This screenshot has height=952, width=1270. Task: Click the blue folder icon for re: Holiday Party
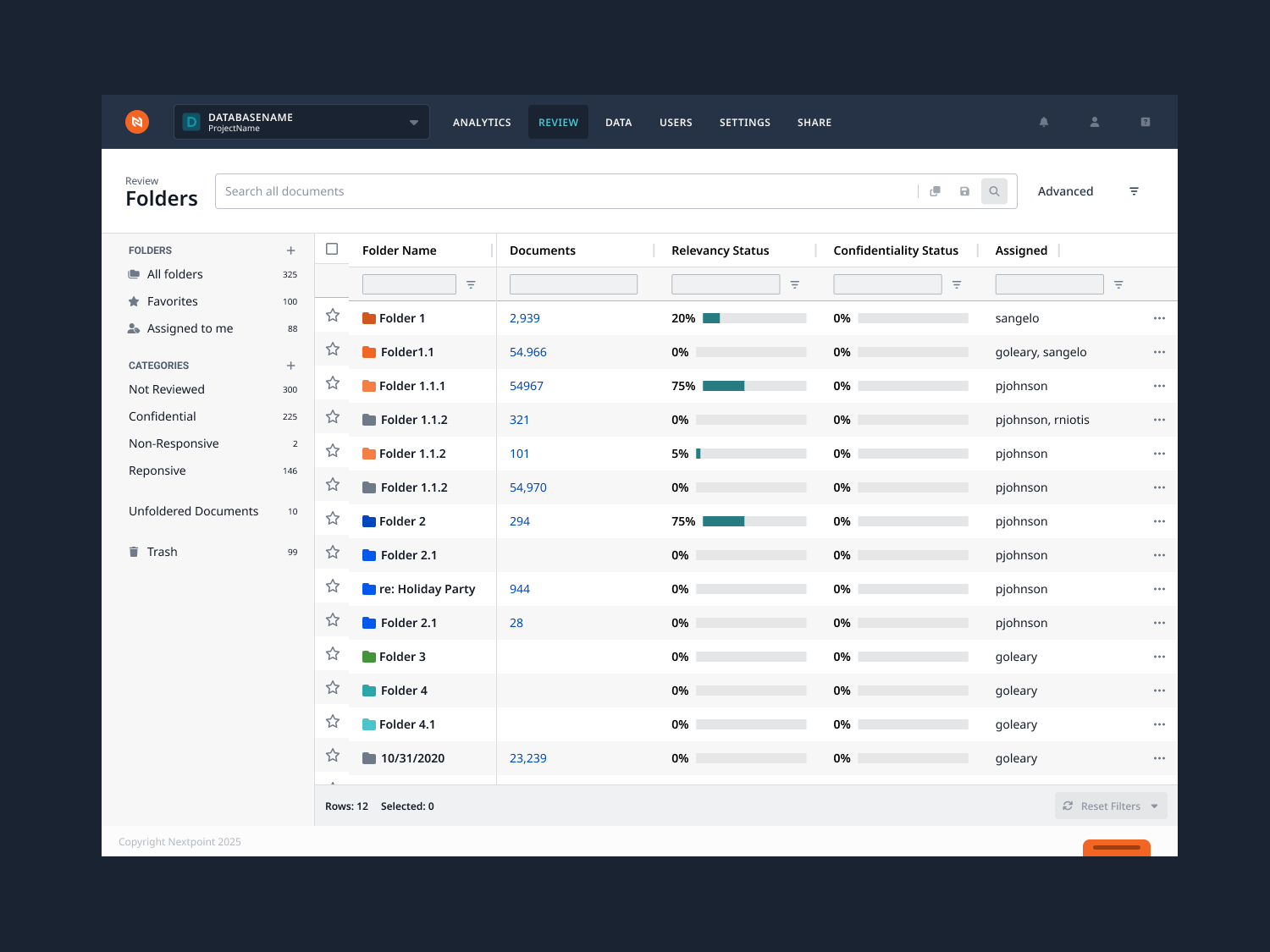click(x=369, y=589)
